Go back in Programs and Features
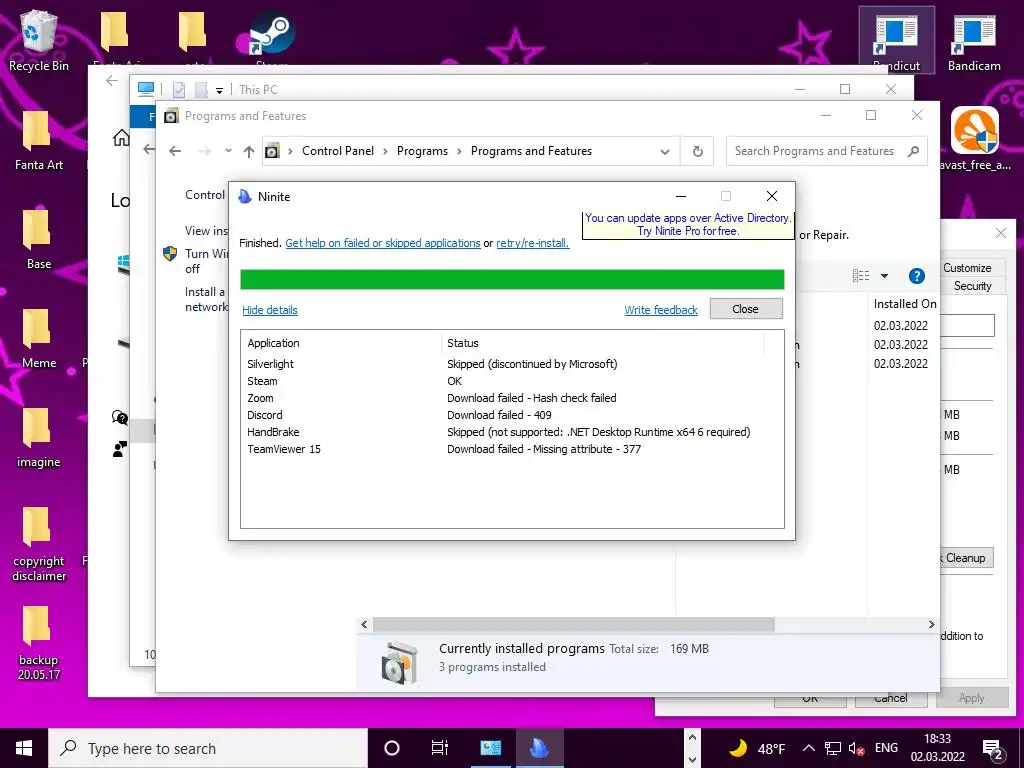Image resolution: width=1024 pixels, height=768 pixels. (174, 151)
